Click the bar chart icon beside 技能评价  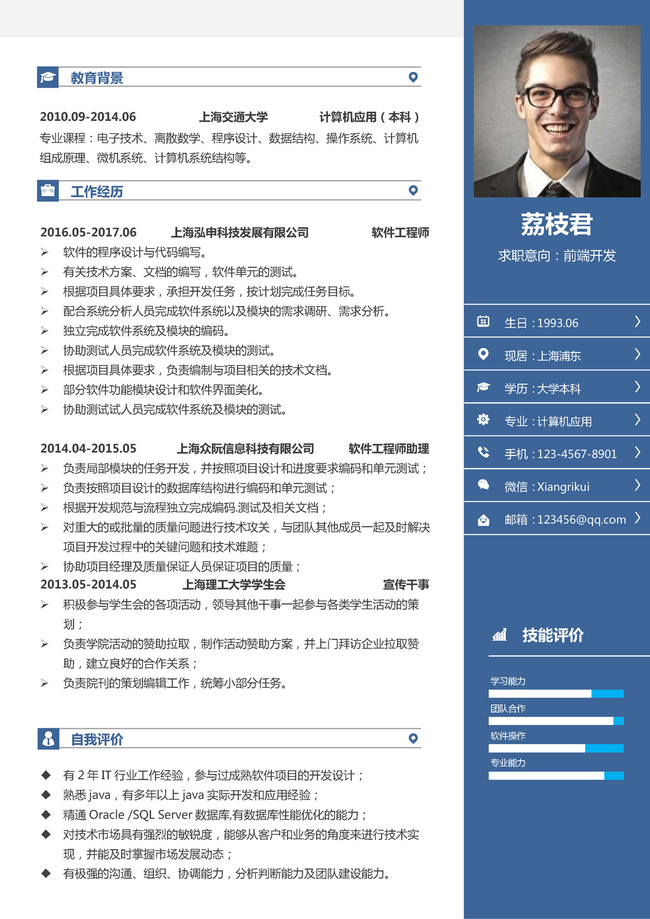point(499,635)
